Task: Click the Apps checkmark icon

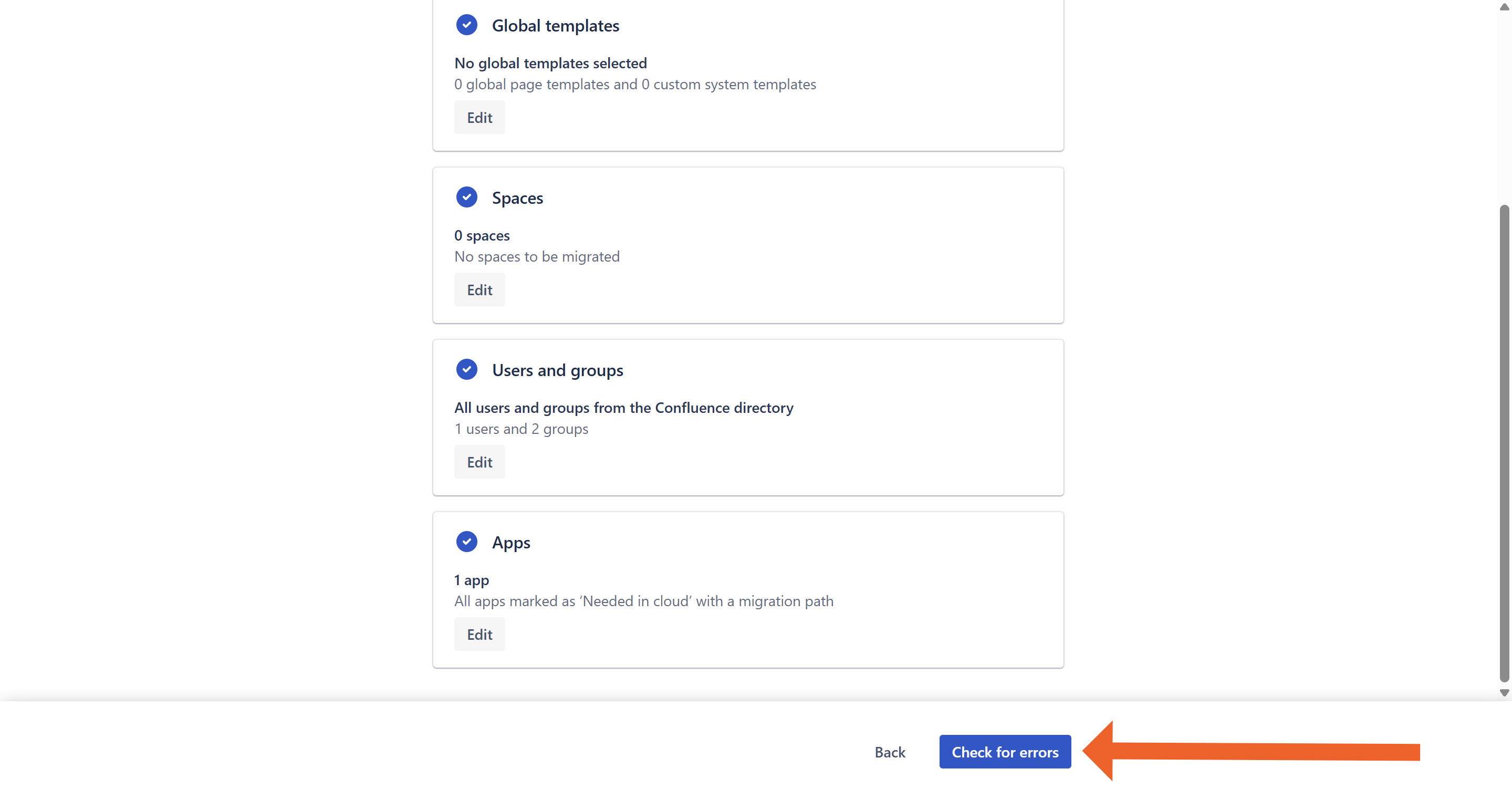Action: coord(467,542)
